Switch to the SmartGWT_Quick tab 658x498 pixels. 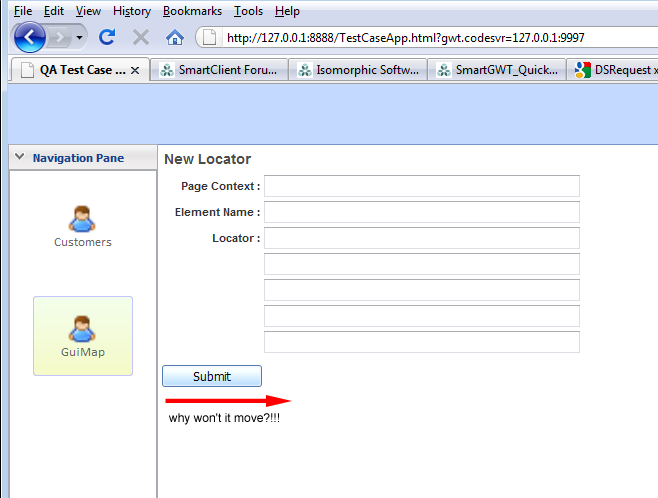click(x=497, y=70)
